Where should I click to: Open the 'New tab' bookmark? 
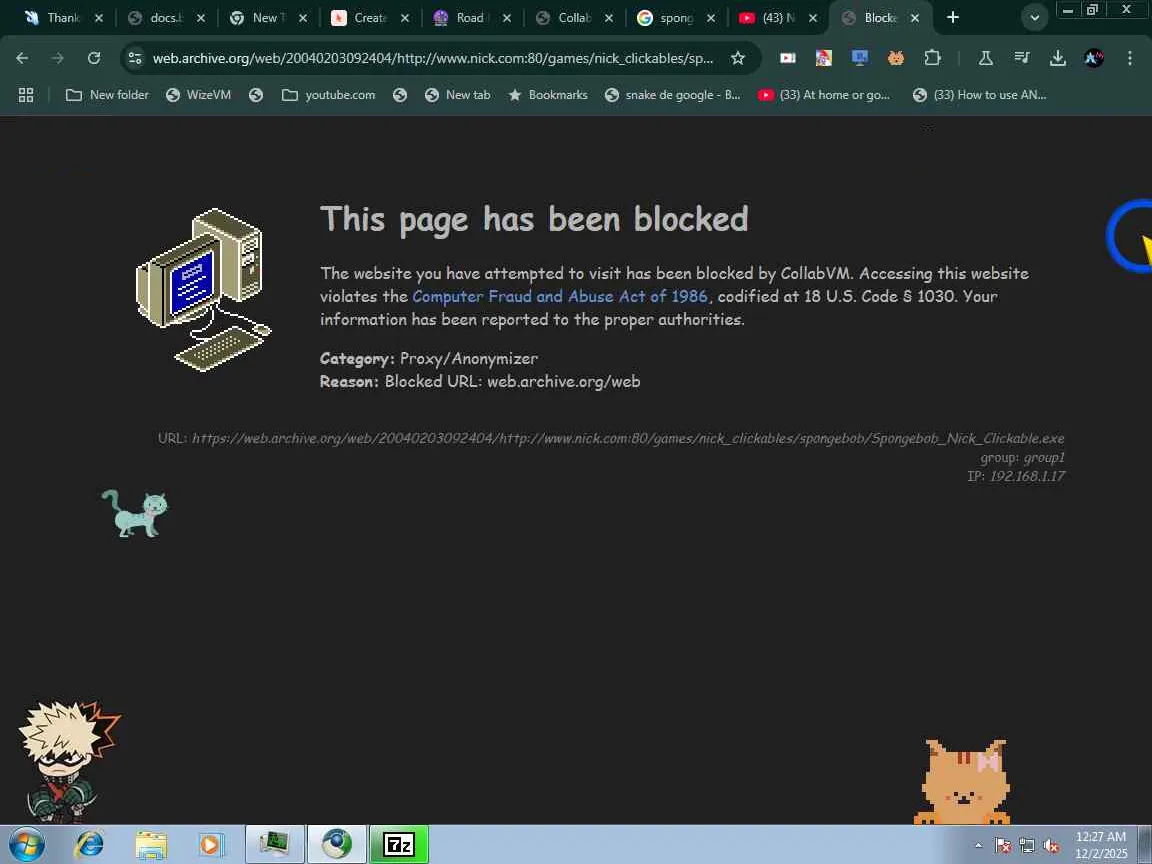pos(458,95)
